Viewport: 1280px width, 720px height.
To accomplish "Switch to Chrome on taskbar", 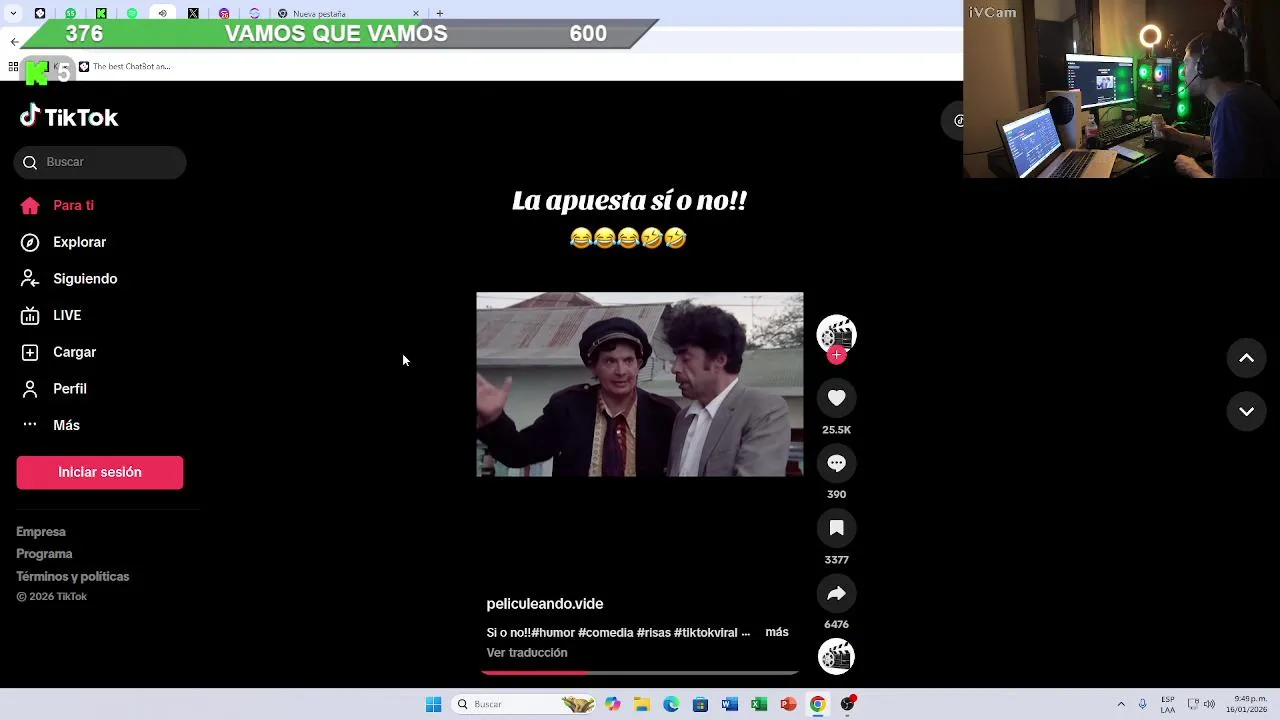I will click(818, 704).
